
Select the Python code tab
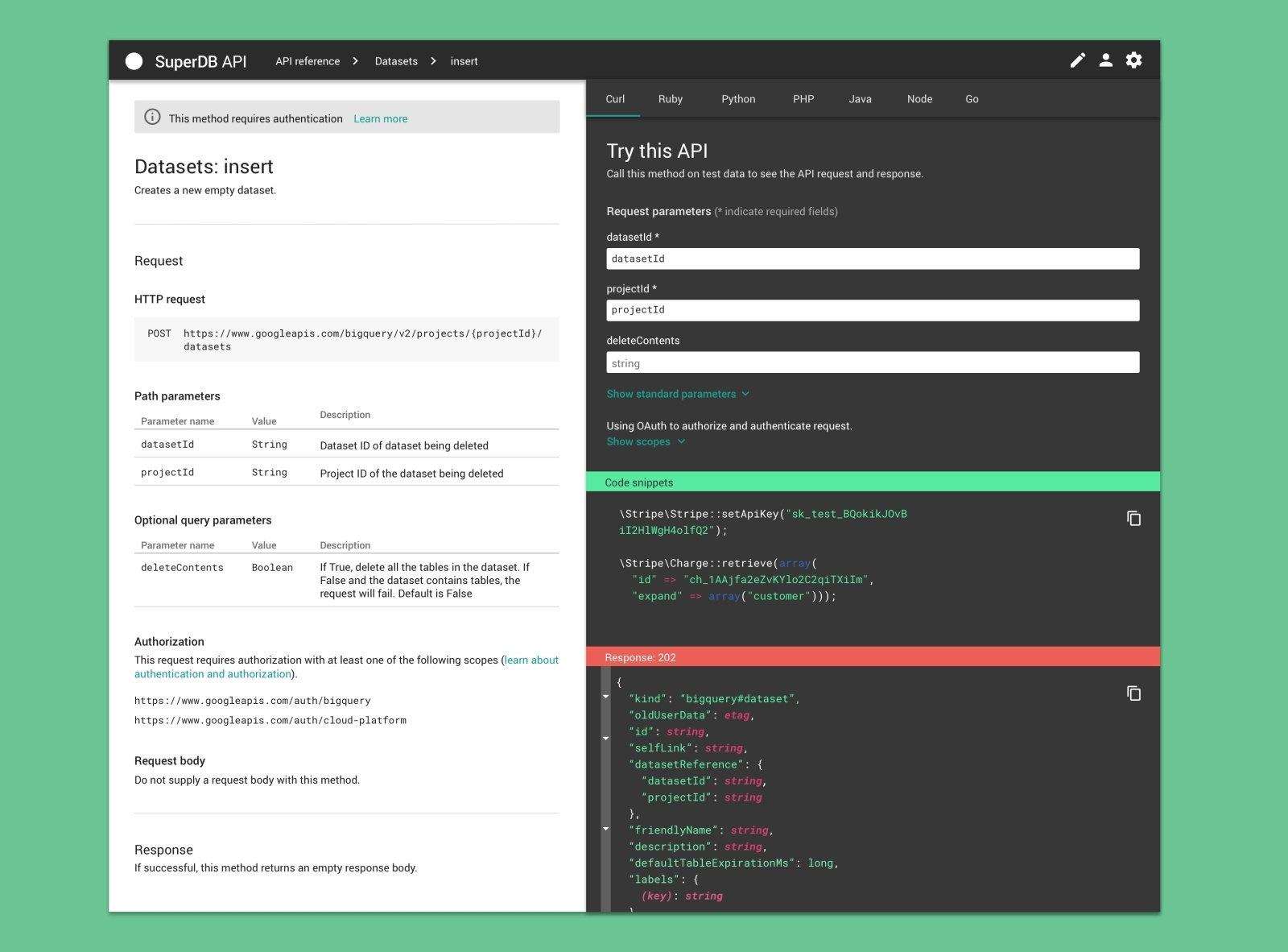coord(738,98)
